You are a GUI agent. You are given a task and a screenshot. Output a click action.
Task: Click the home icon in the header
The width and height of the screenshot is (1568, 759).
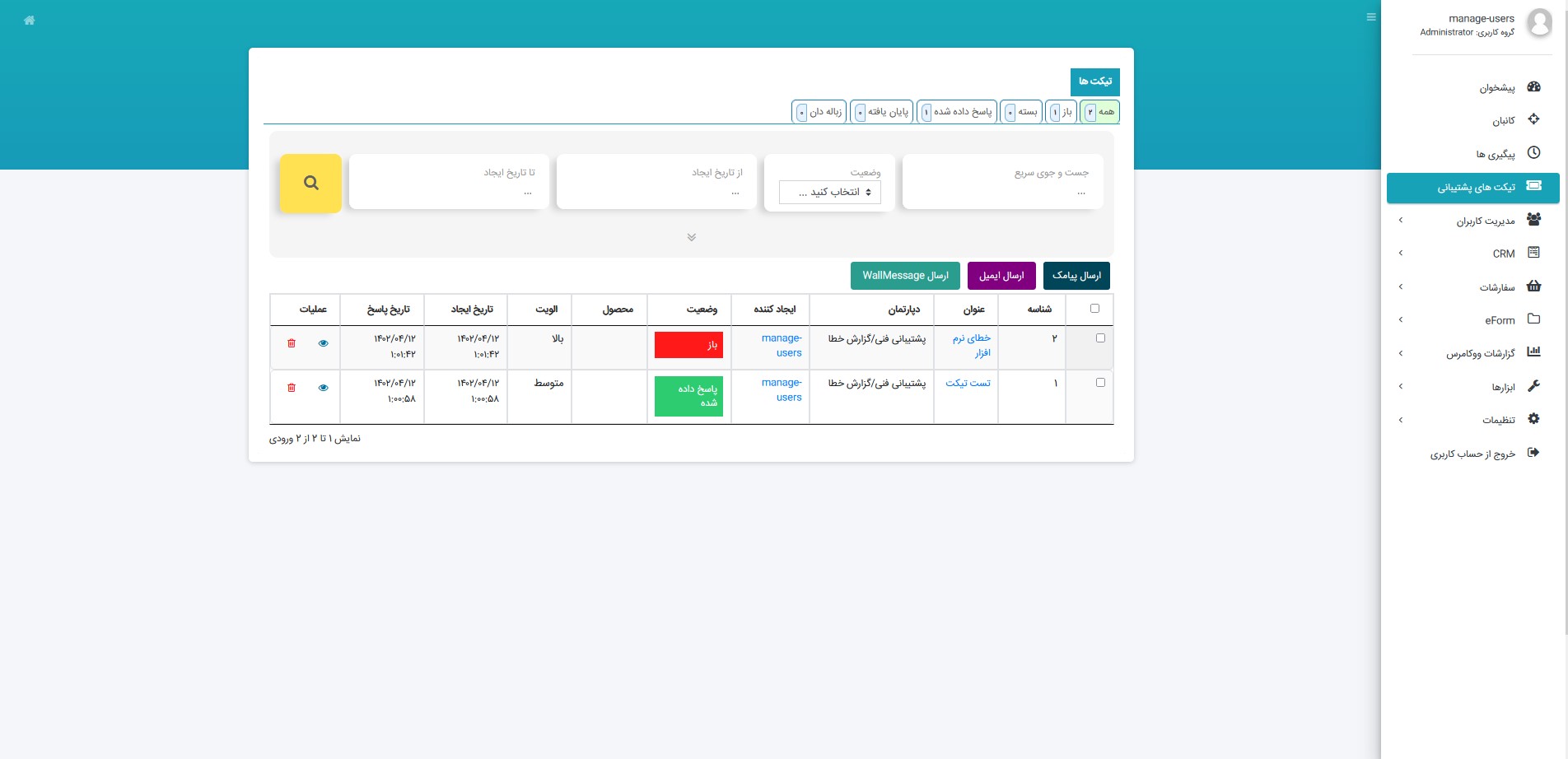click(30, 21)
